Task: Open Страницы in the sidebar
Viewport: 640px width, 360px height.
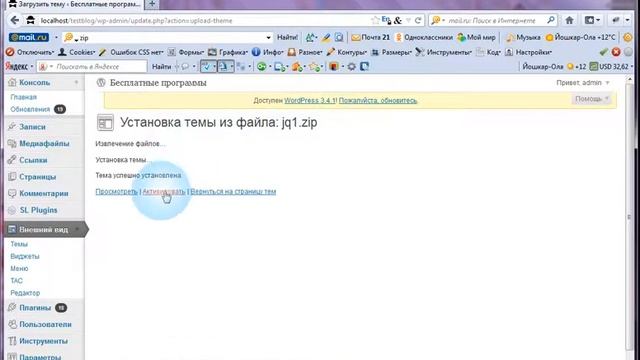Action: click(38, 177)
